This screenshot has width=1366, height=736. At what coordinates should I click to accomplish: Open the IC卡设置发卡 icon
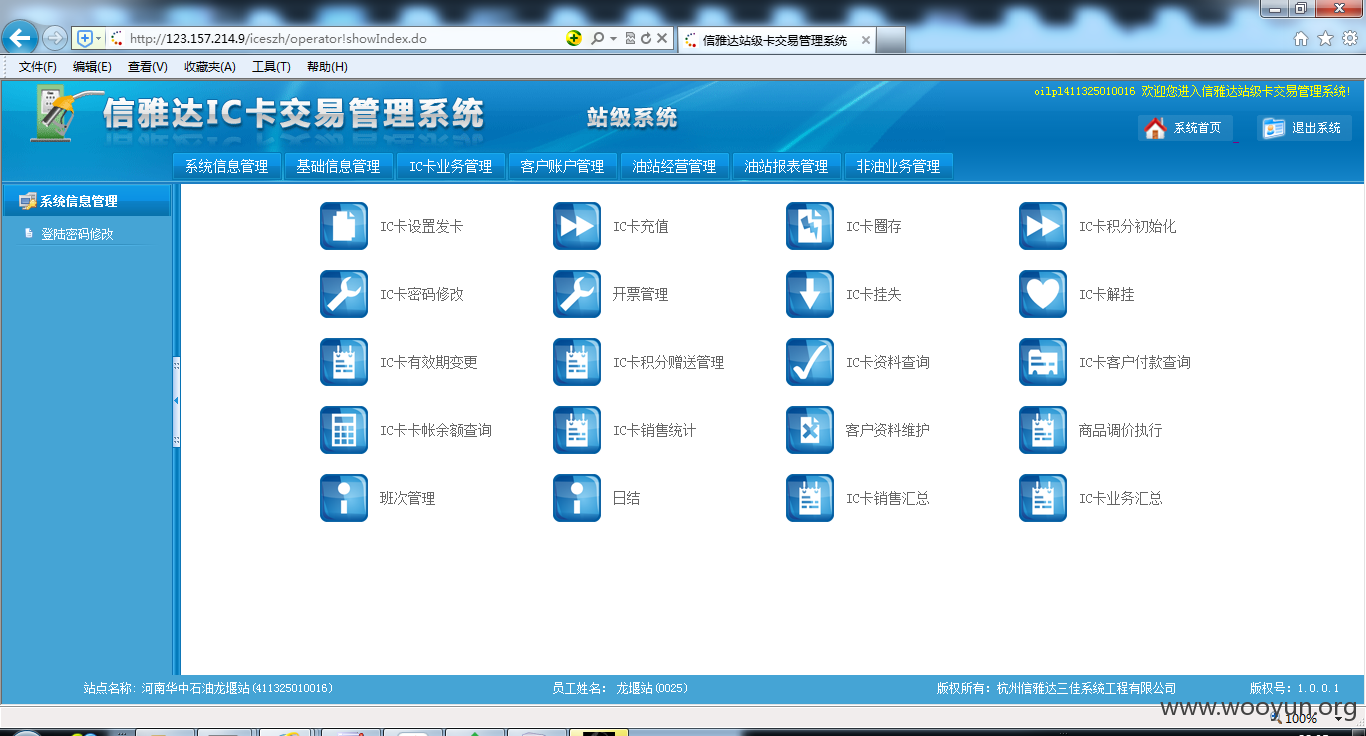point(344,226)
